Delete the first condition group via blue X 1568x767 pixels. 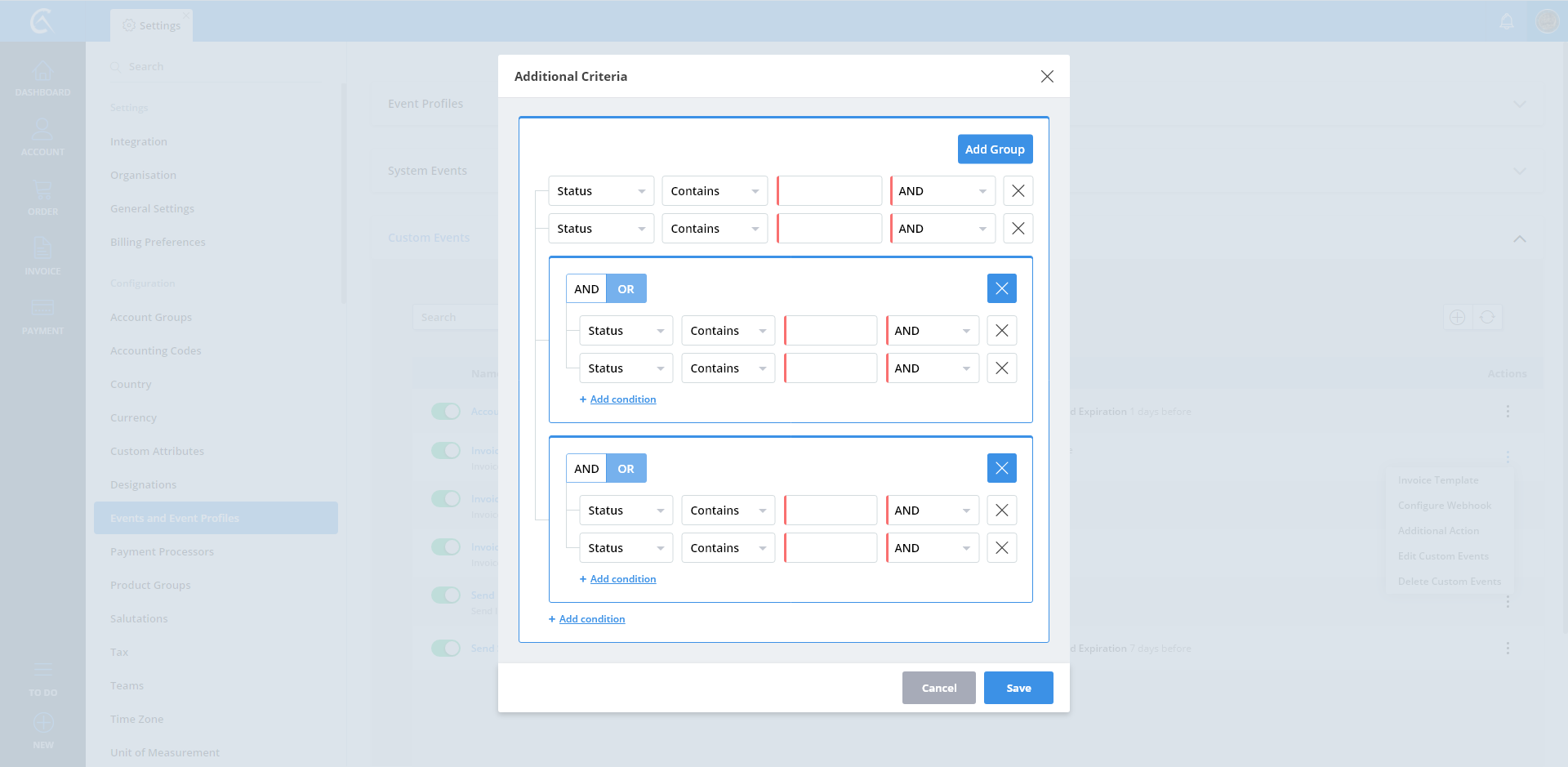[x=1001, y=288]
